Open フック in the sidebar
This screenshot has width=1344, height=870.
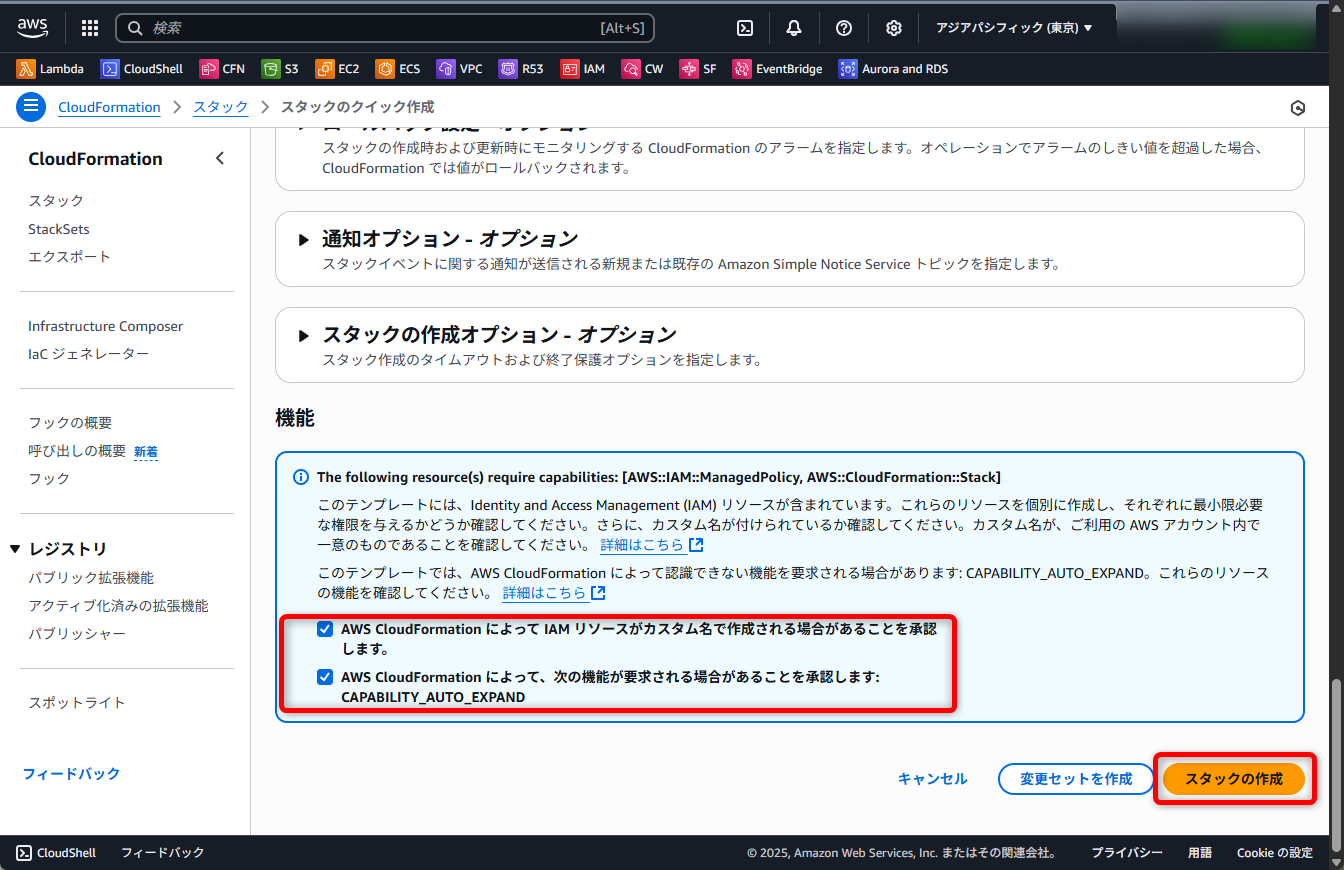[49, 479]
